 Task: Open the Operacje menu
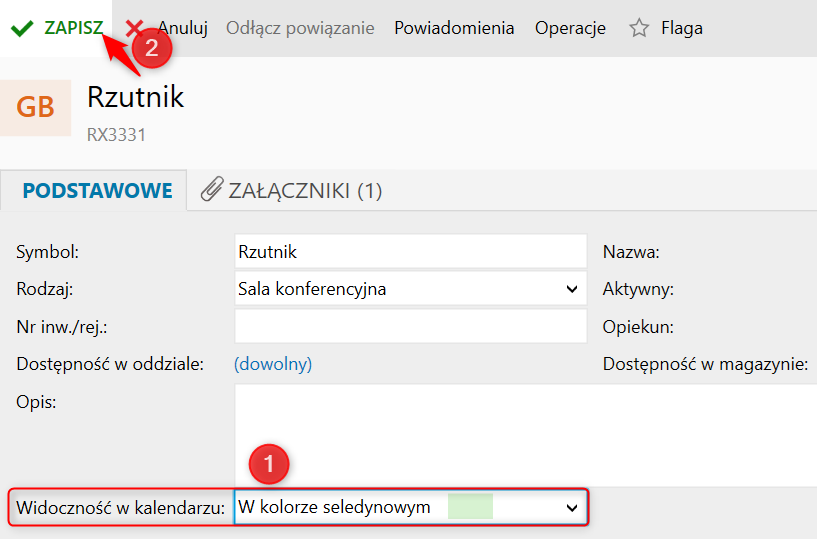point(570,28)
